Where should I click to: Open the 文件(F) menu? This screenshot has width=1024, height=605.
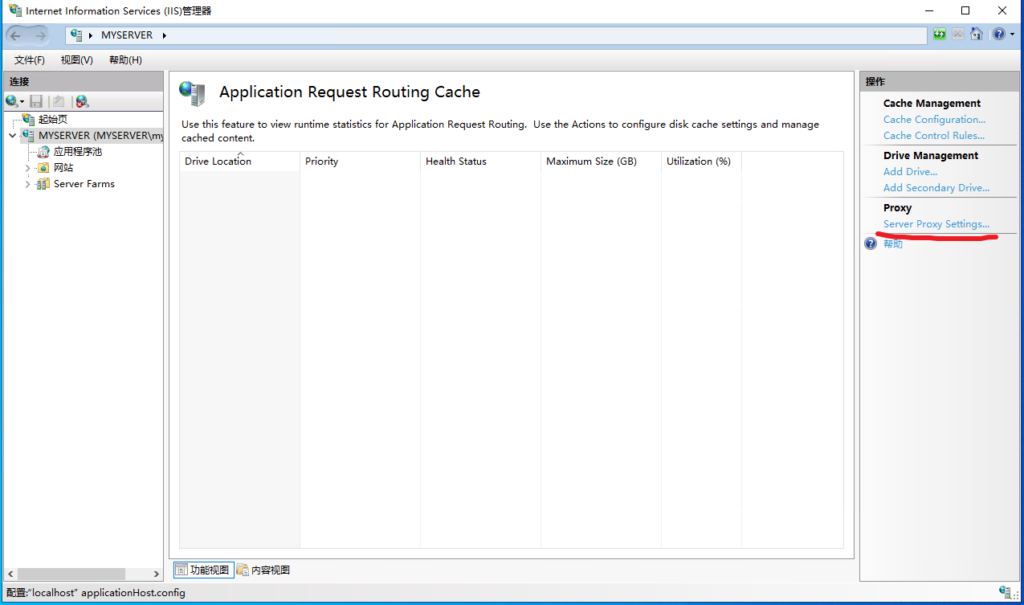(29, 60)
